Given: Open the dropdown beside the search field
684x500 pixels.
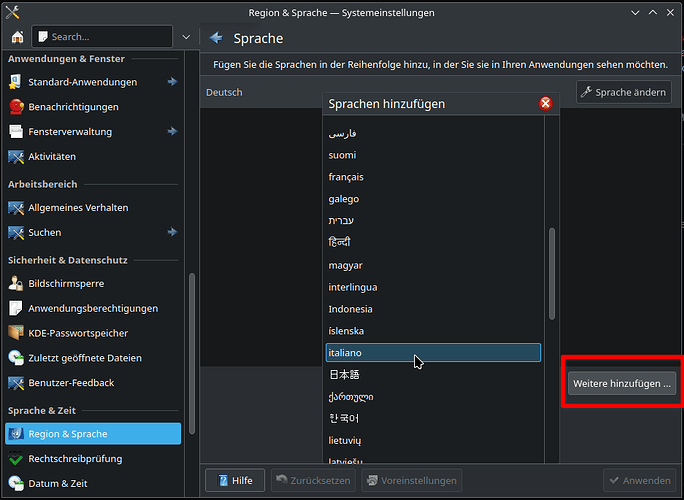Looking at the screenshot, I should pyautogui.click(x=186, y=37).
